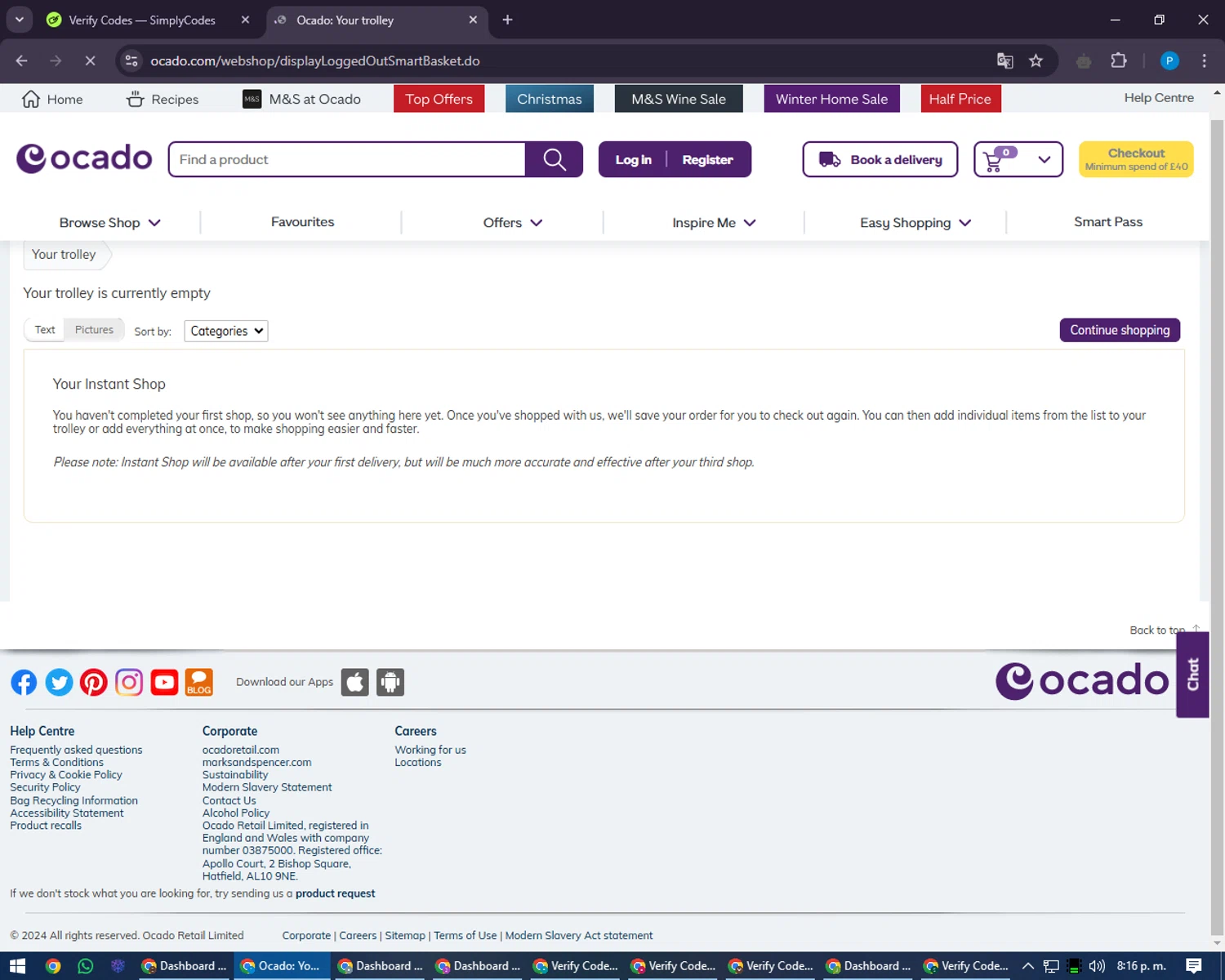
Task: Open a new browser tab
Action: [507, 20]
